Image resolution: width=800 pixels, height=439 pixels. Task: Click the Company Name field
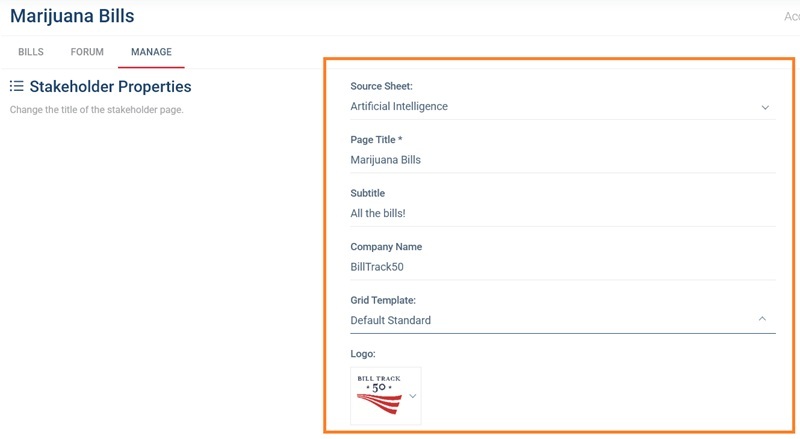(x=562, y=267)
